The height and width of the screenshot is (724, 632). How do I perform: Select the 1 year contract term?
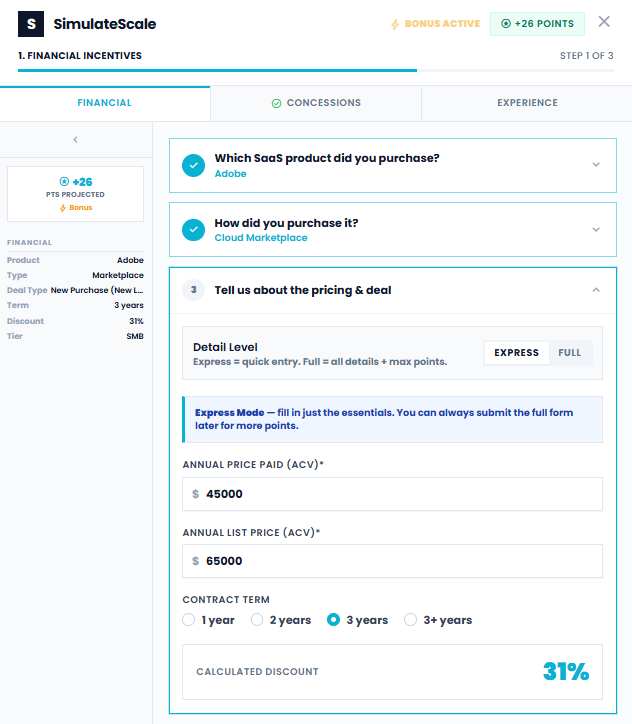189,620
